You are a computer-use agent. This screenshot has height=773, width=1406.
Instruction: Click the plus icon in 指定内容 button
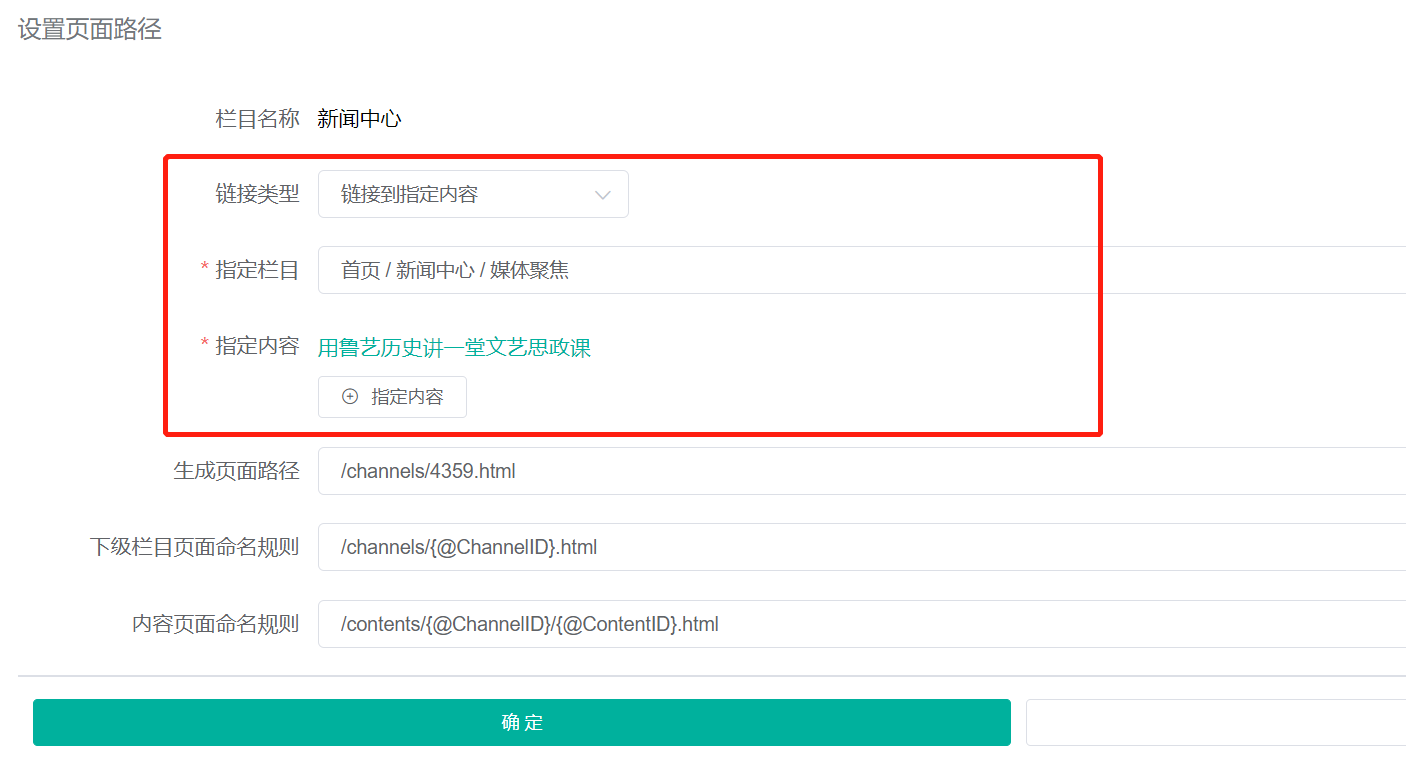click(350, 397)
